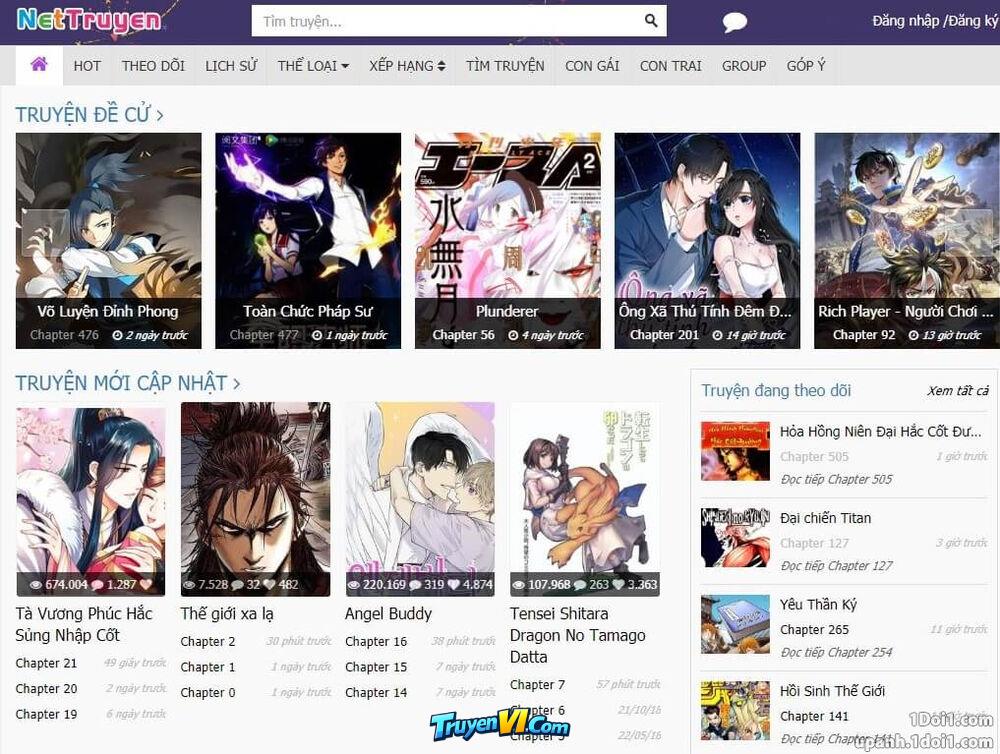
Task: Open Chapter 16 of Angel Buddy
Action: [376, 642]
